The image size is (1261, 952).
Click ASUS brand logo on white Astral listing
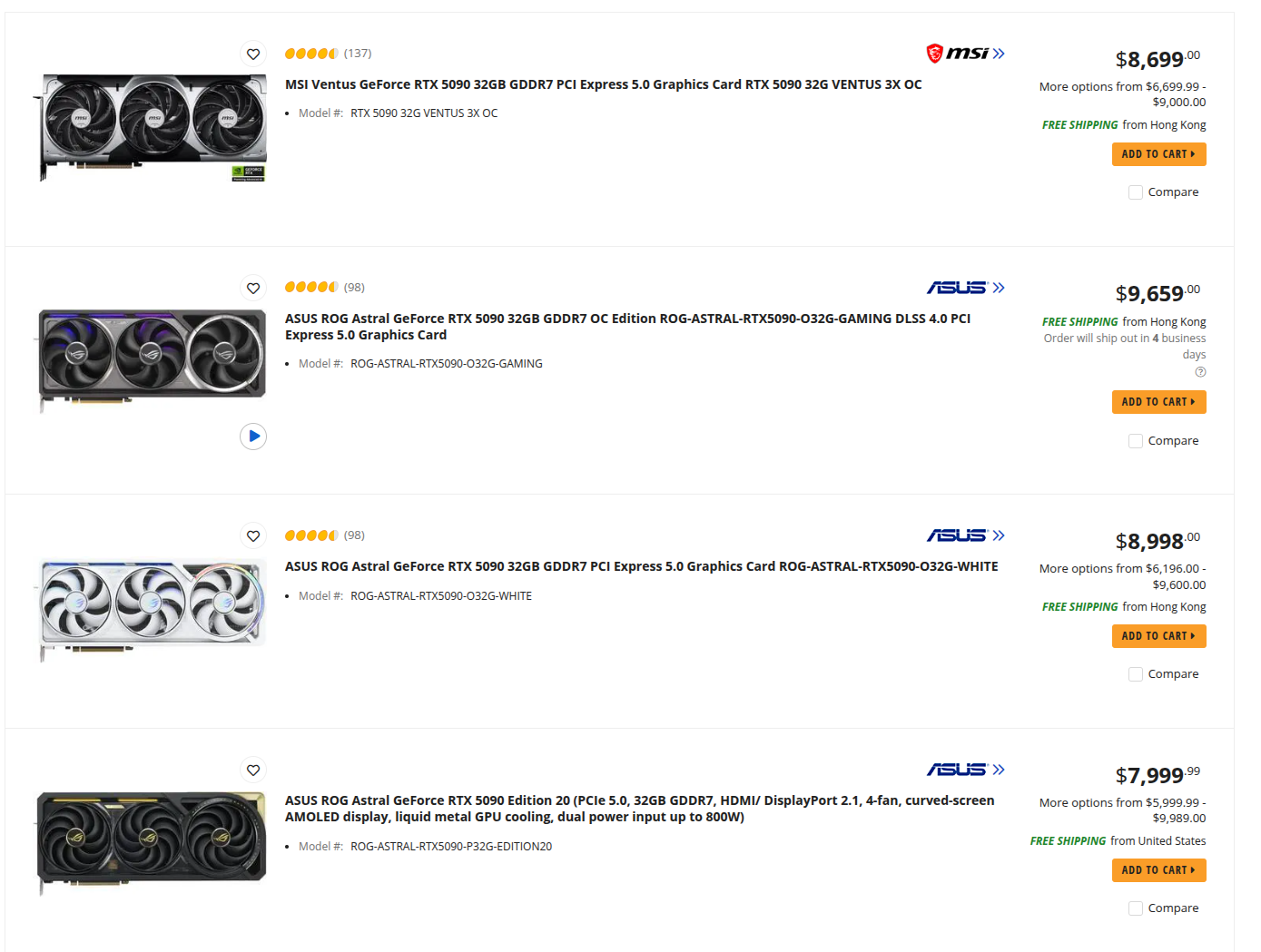point(965,535)
